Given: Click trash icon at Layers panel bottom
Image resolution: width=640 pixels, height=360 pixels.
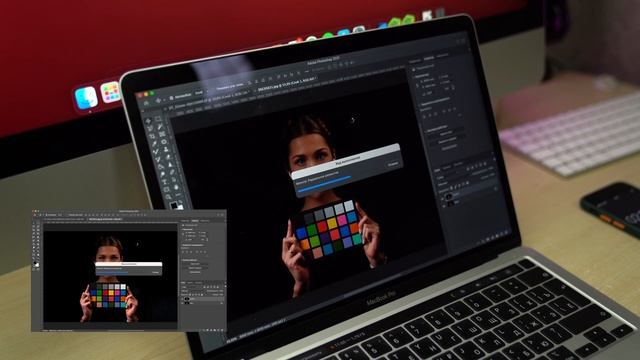Looking at the screenshot, I should 507,232.
